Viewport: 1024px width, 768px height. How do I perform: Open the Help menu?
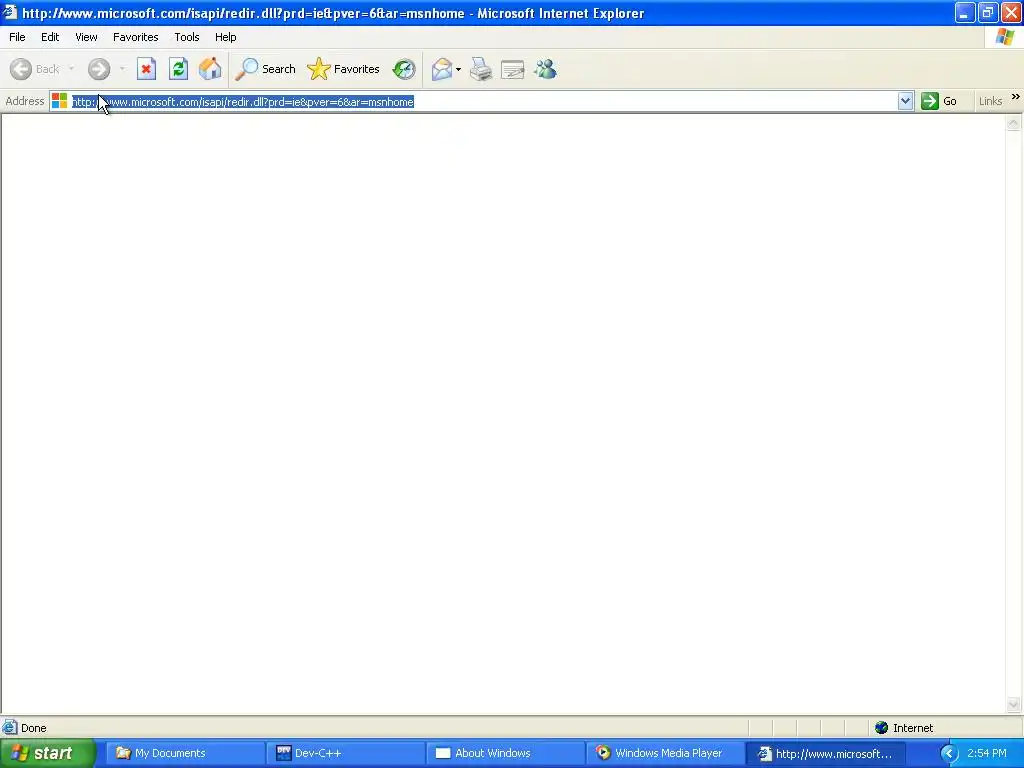225,37
